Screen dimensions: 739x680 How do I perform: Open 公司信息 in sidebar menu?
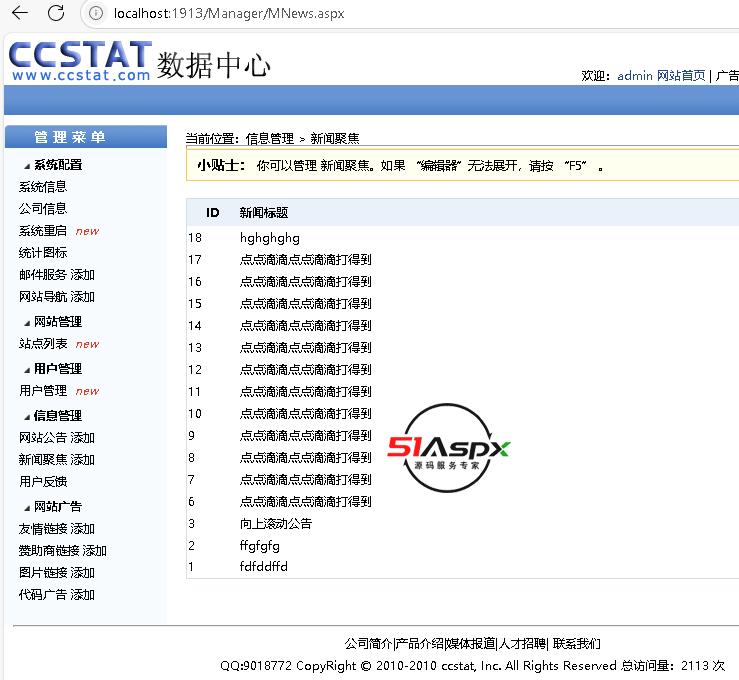[43, 209]
